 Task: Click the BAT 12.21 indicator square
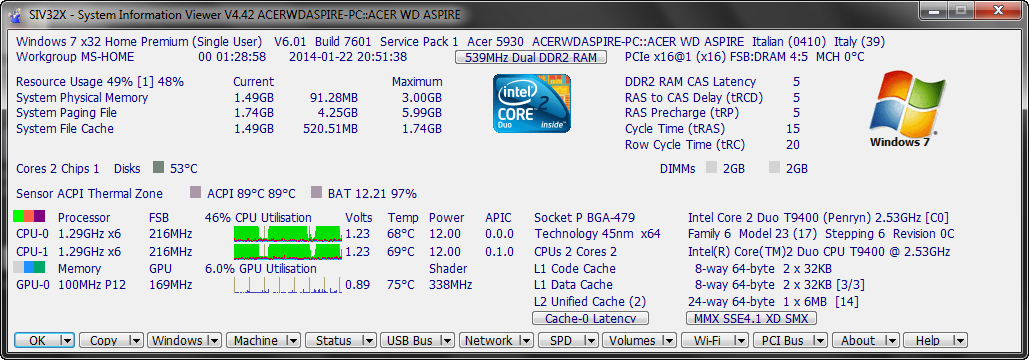tap(316, 193)
